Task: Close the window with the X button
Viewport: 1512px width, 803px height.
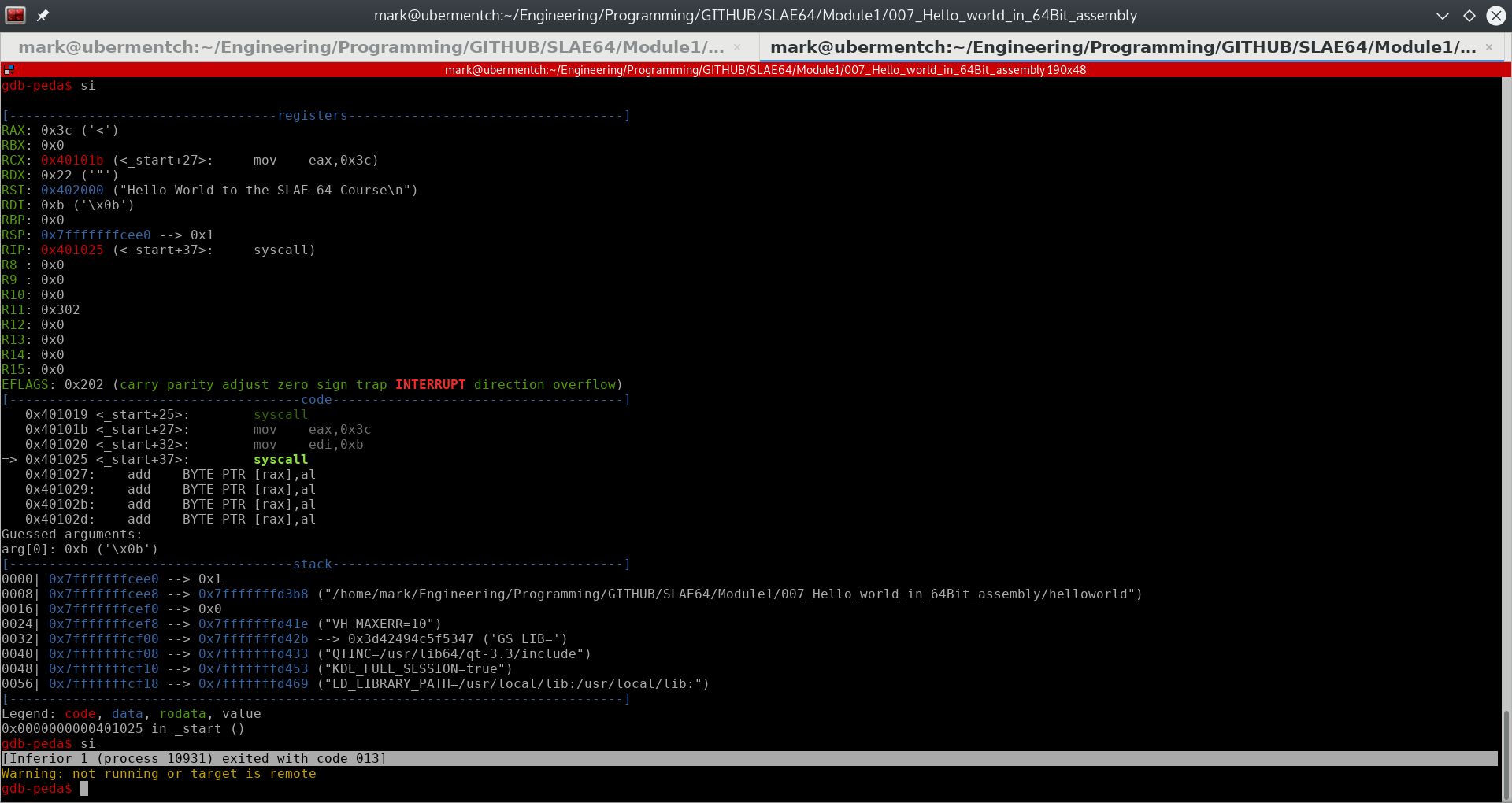Action: coord(1496,16)
